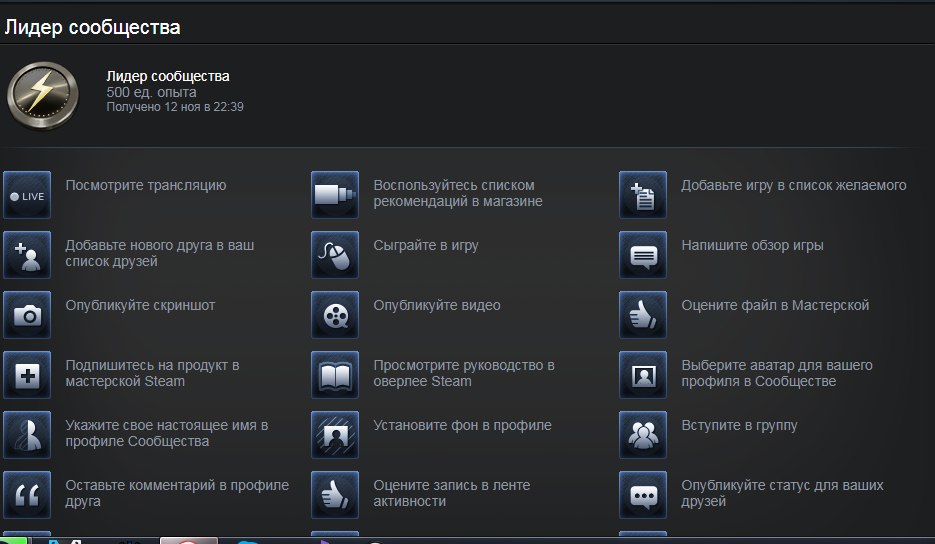
Task: Click 'Оставьте комментарий в профиле друга'
Action: [x=177, y=493]
